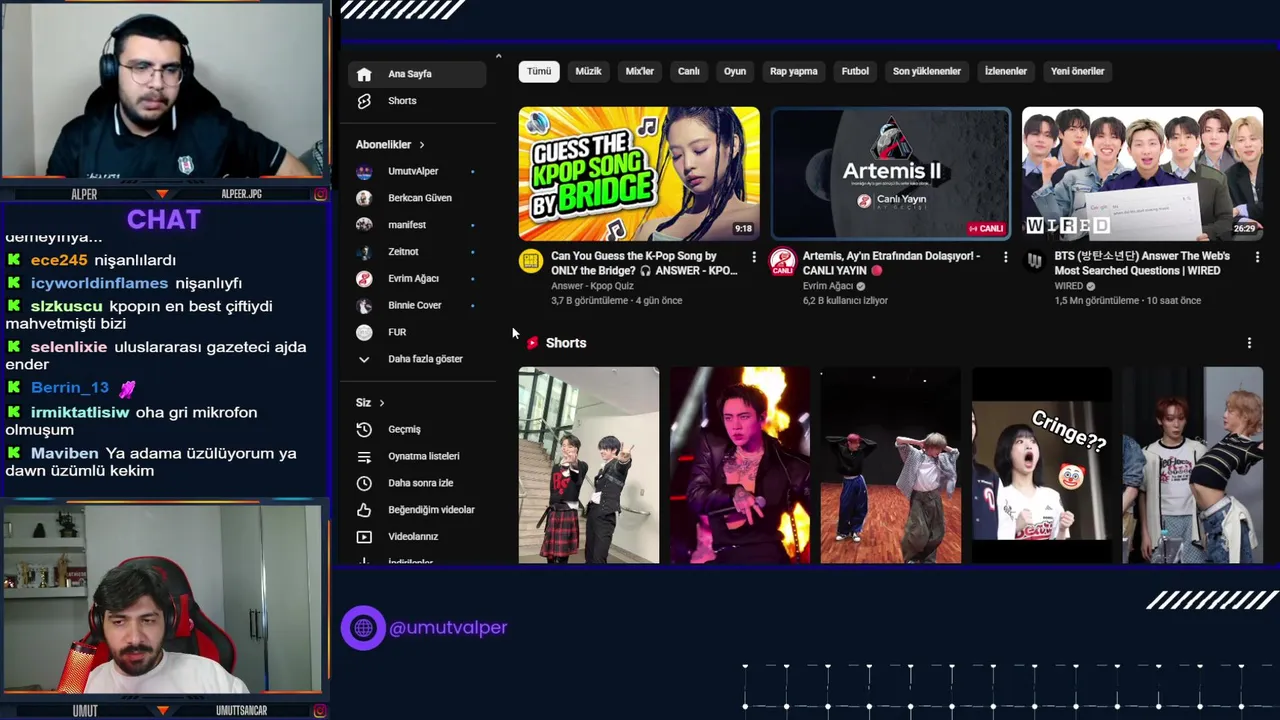Viewport: 1280px width, 720px height.
Task: Select the Tümü filter chip
Action: click(x=539, y=72)
